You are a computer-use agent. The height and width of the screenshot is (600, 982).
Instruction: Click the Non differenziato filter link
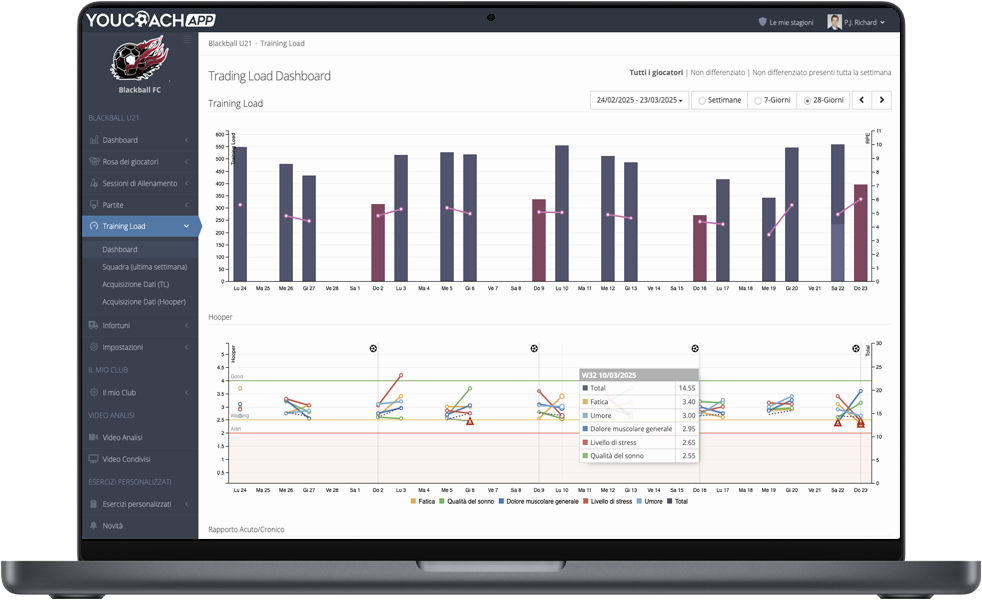pyautogui.click(x=717, y=73)
